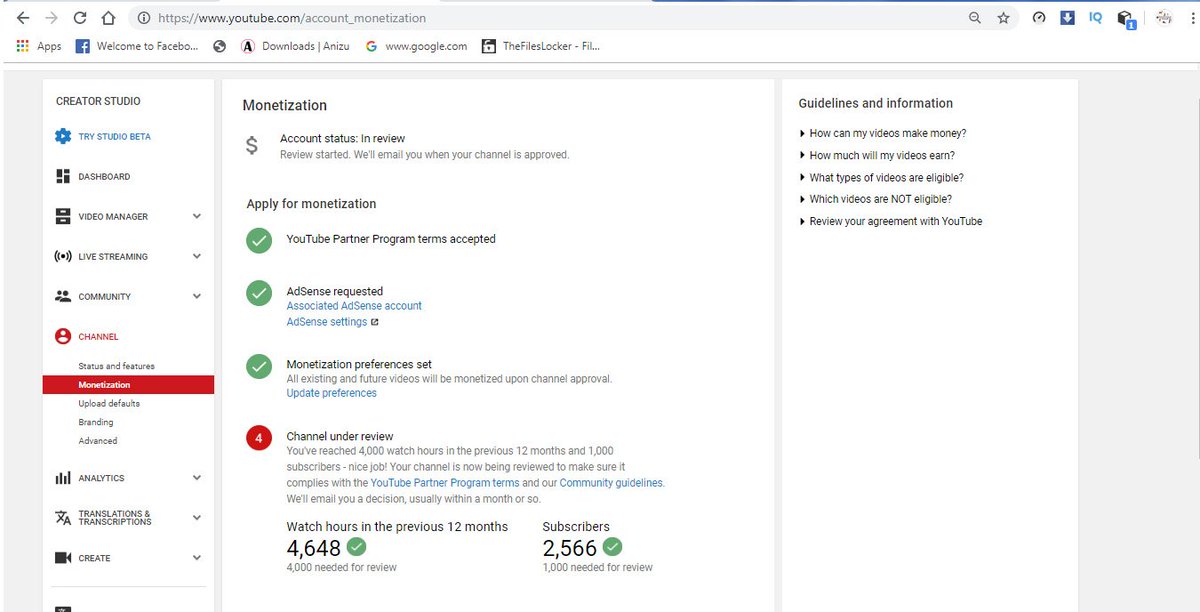Open TheFilesLocker bookmark

(x=540, y=46)
